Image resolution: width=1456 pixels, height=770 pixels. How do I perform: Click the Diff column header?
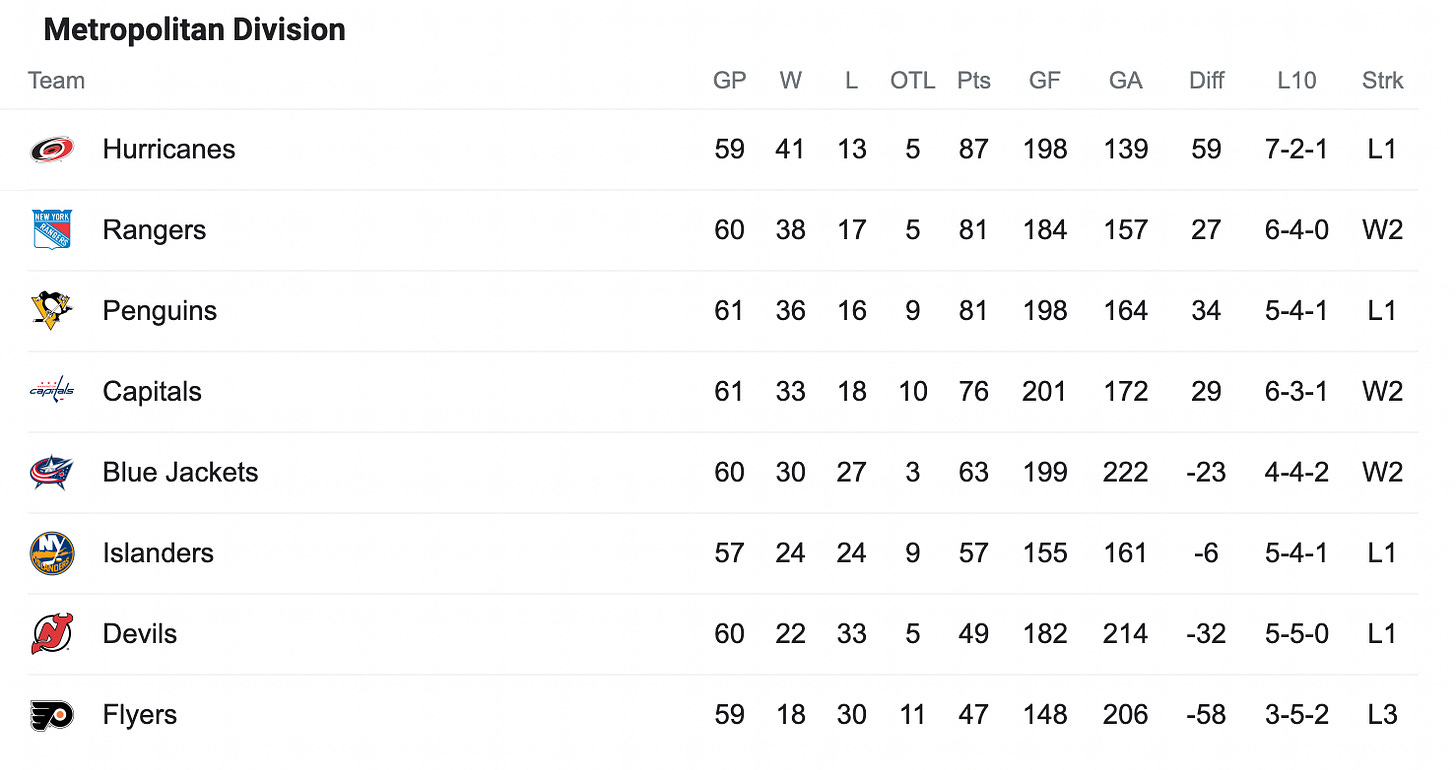1206,81
